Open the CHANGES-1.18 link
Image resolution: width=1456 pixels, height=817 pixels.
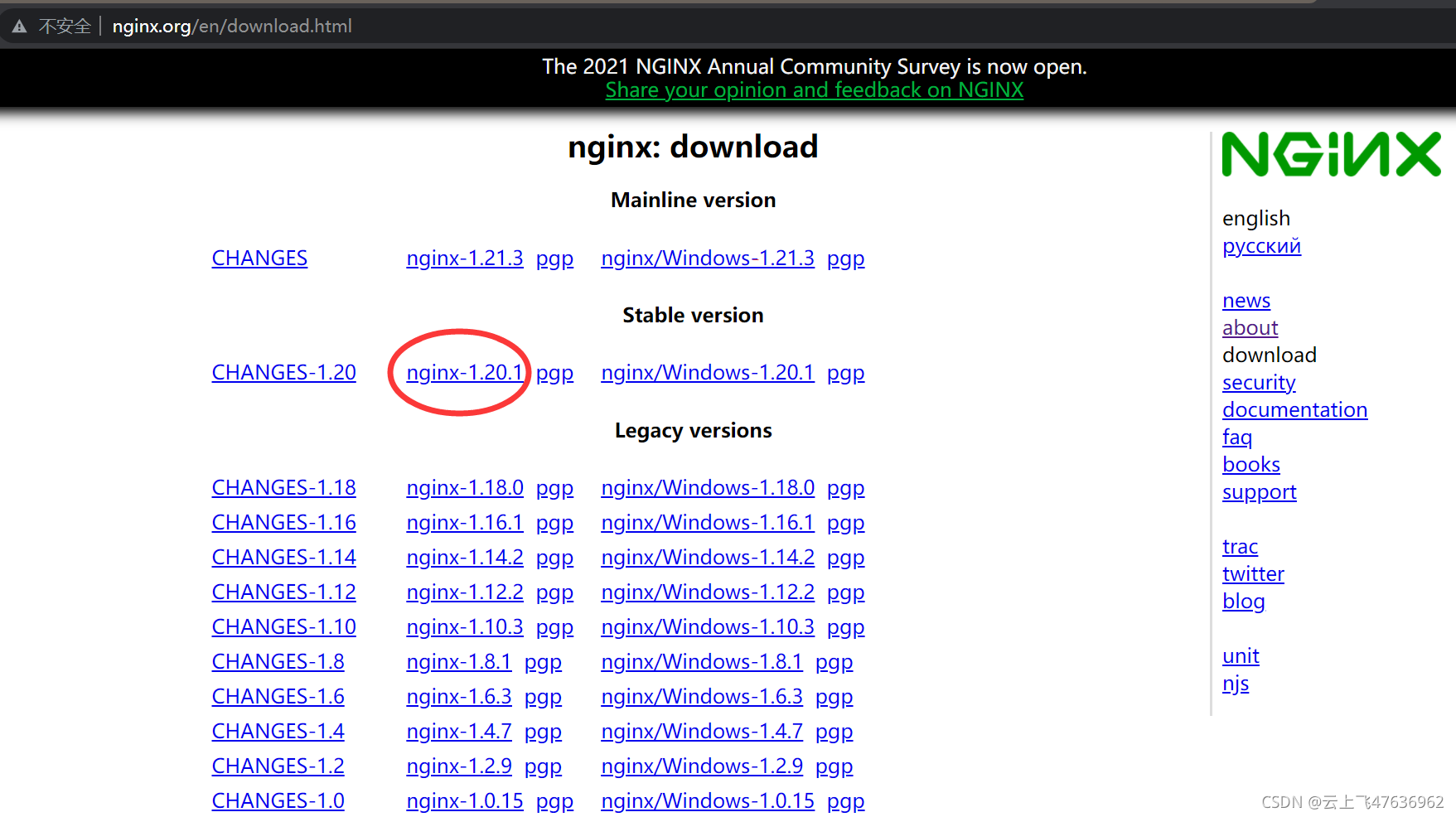(x=284, y=488)
